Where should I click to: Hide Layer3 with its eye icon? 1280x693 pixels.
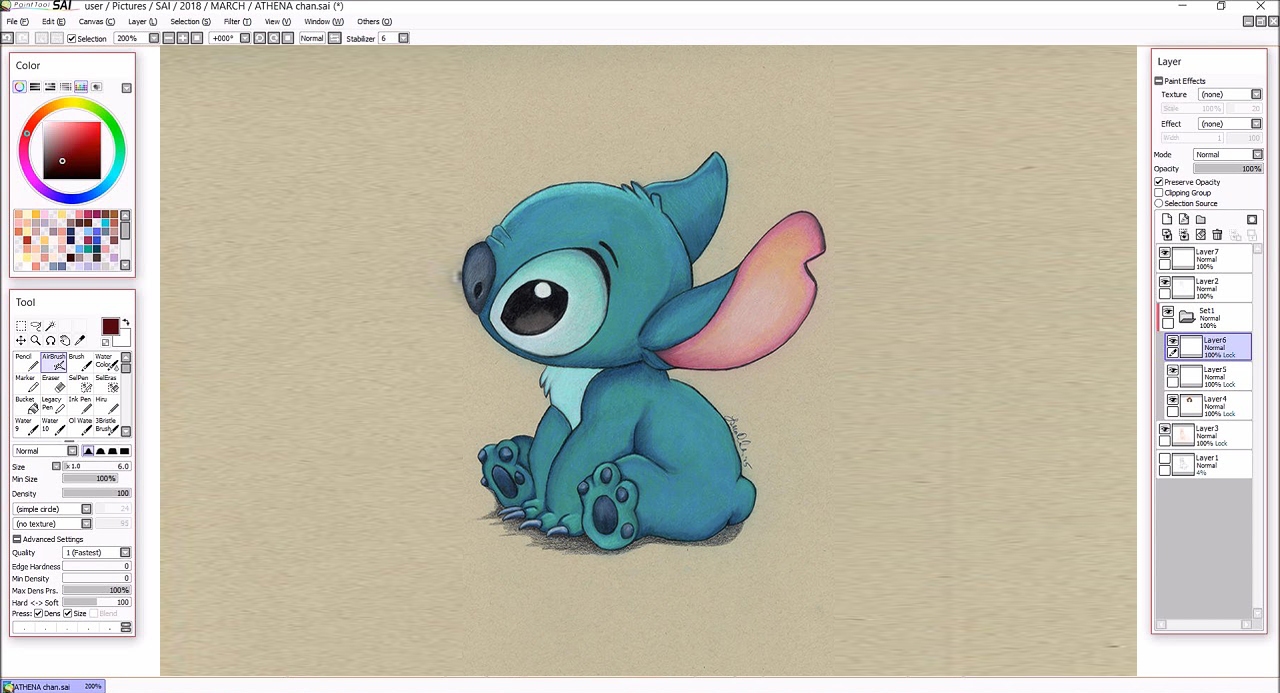point(1165,430)
